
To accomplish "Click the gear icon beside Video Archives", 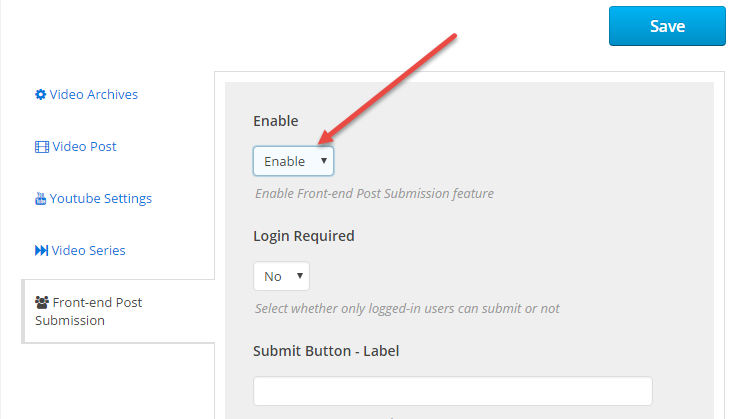I will [41, 95].
